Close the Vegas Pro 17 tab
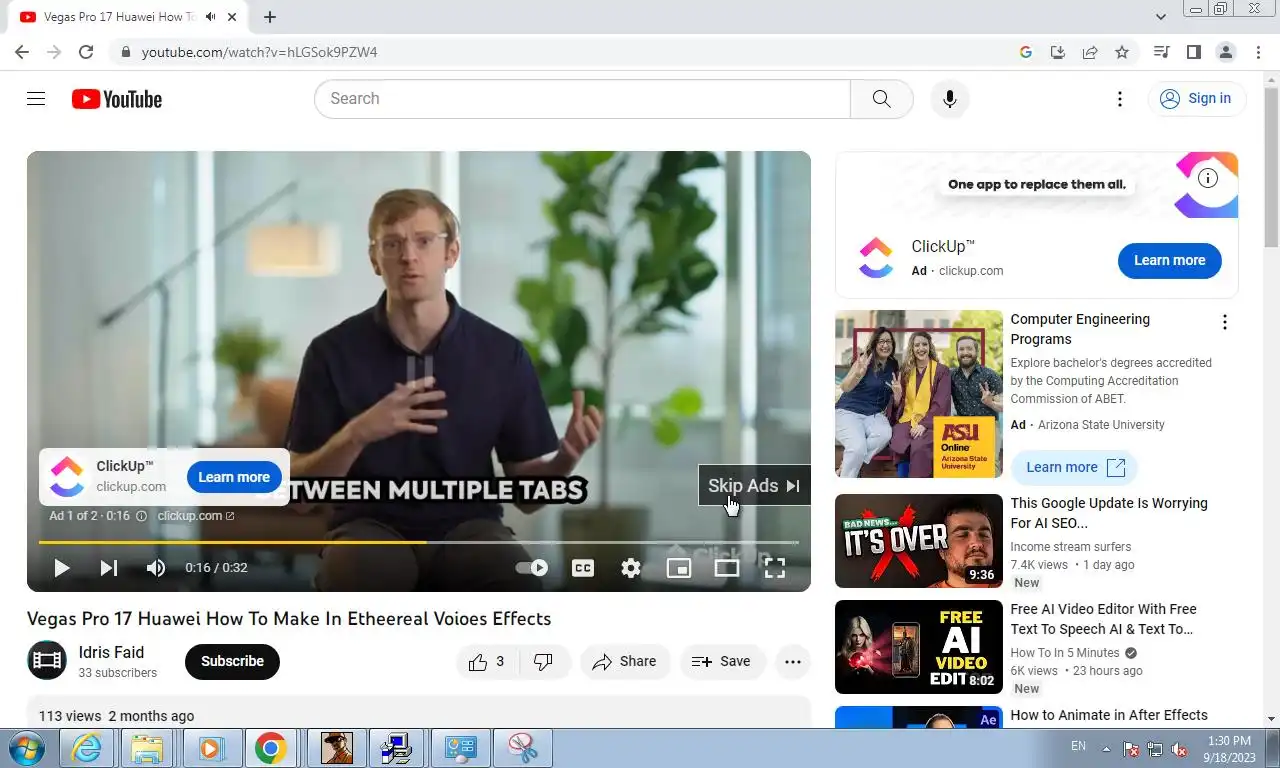This screenshot has height=768, width=1280. tap(233, 17)
